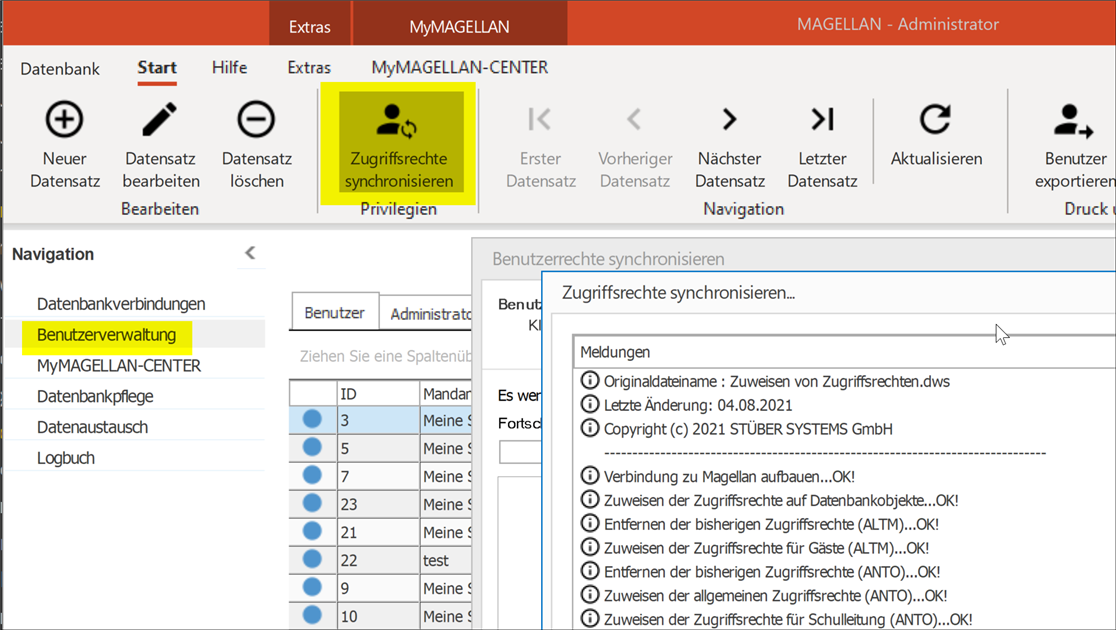Collapse the Navigation panel chevron
This screenshot has height=630, width=1116.
coord(250,253)
